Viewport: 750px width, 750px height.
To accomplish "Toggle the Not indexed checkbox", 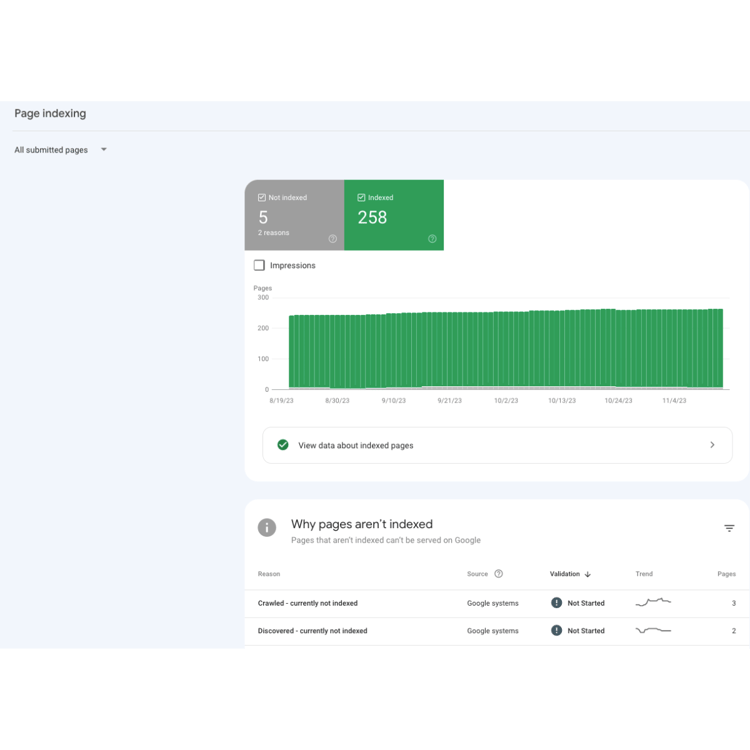I will (262, 198).
